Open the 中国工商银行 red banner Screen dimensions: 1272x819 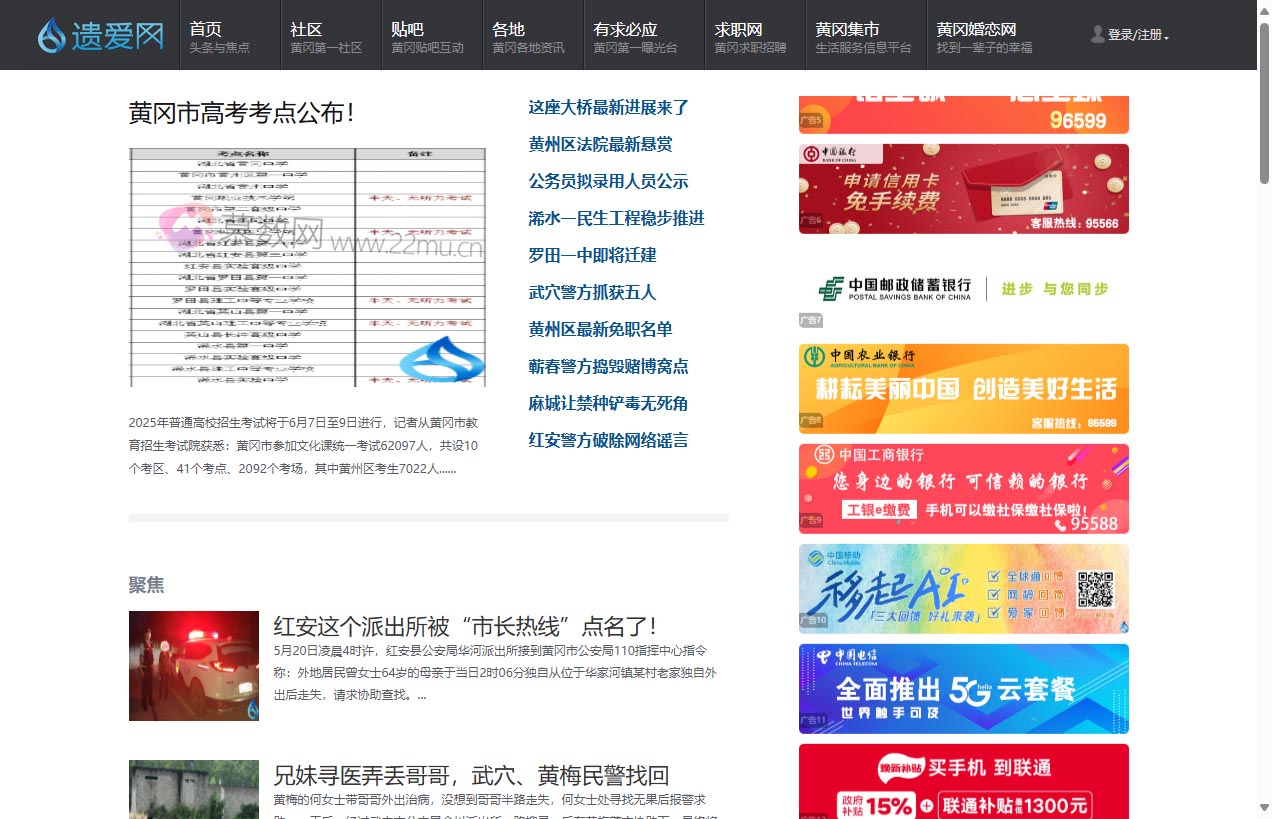(x=963, y=489)
